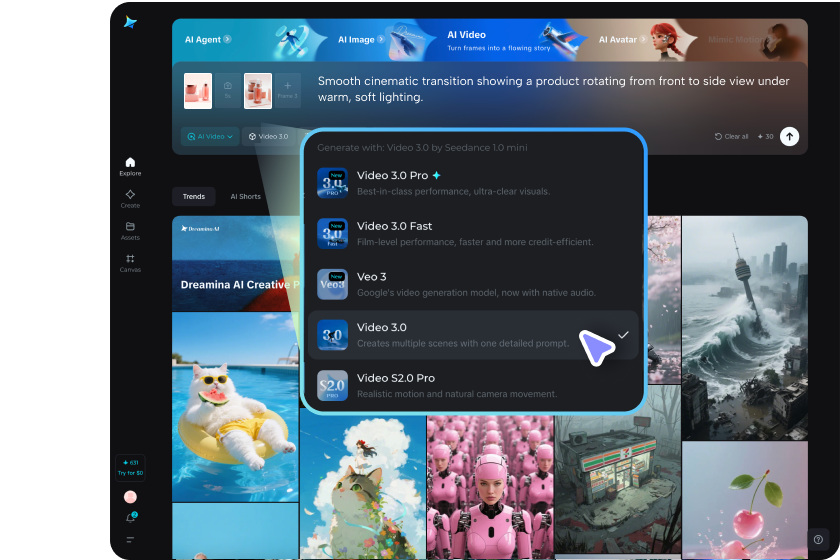Select the second frame product thumbnail
840x560 pixels.
coord(258,91)
